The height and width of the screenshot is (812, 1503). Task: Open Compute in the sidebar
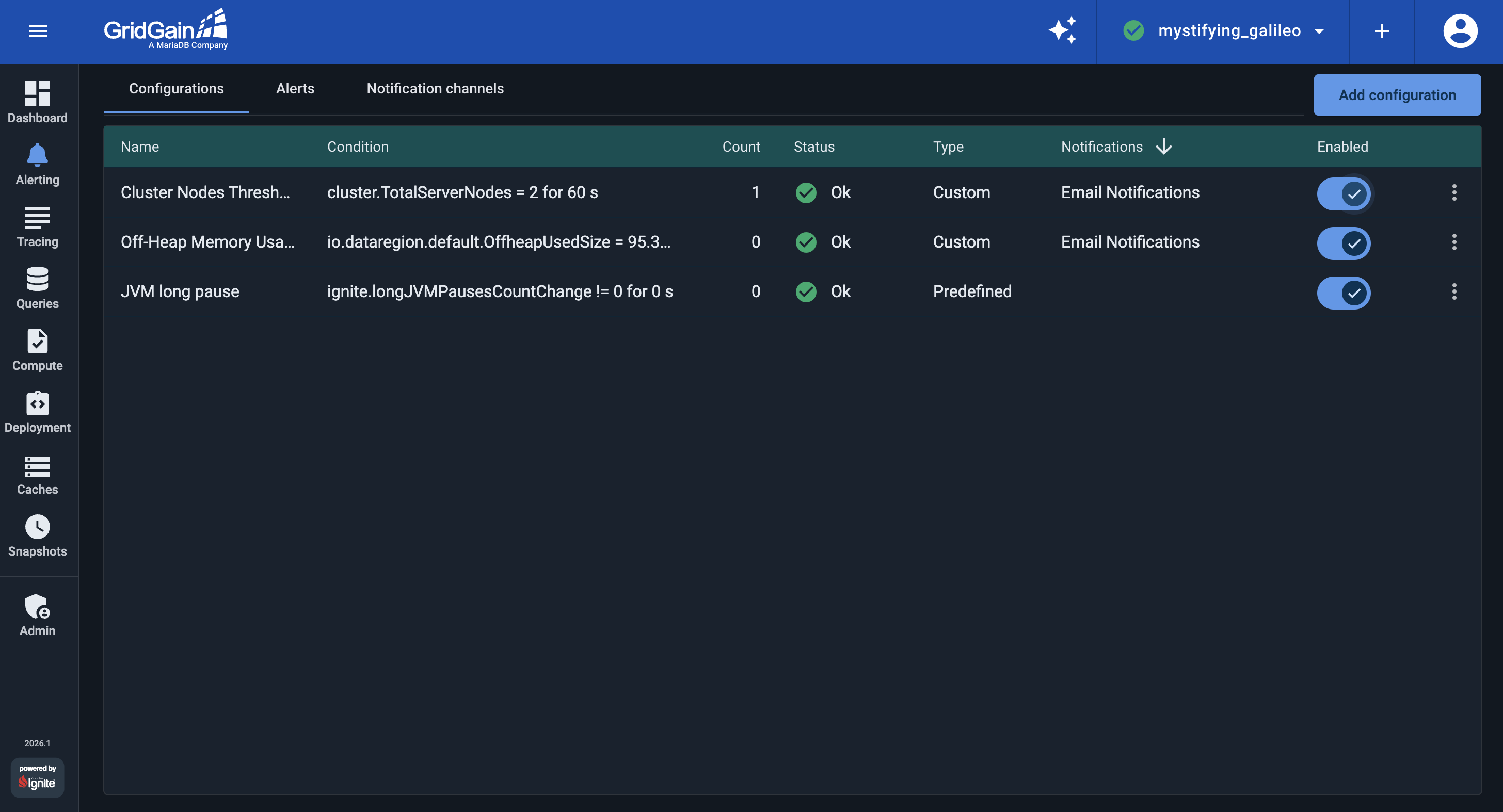click(x=37, y=350)
